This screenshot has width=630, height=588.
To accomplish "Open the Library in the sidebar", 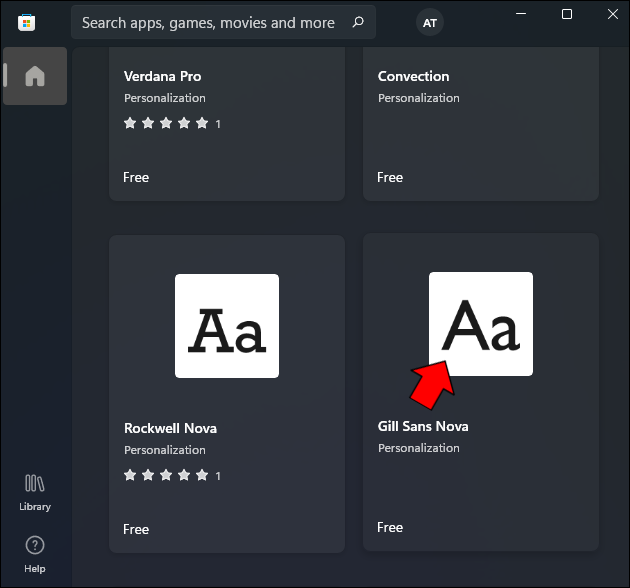I will point(35,491).
